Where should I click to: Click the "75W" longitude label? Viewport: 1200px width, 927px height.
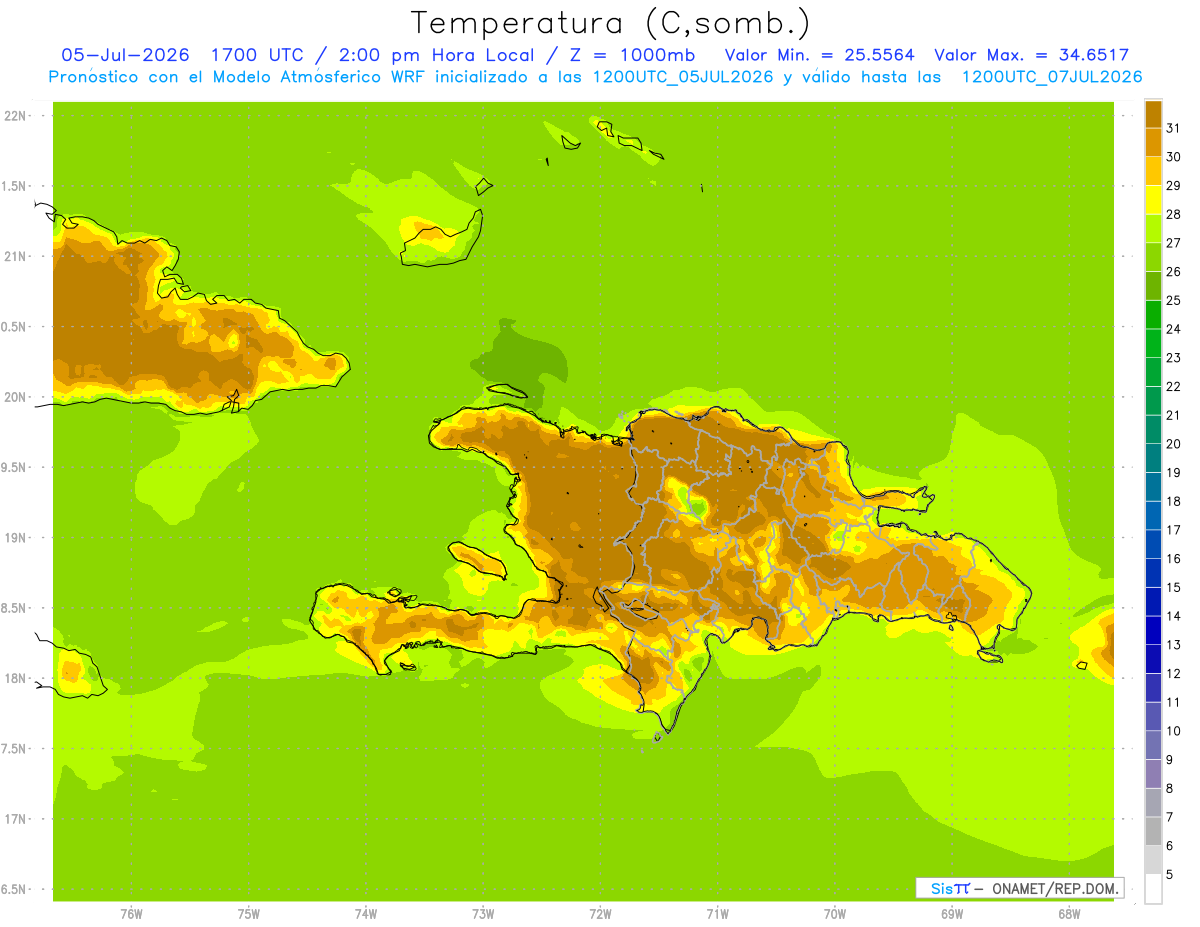249,914
